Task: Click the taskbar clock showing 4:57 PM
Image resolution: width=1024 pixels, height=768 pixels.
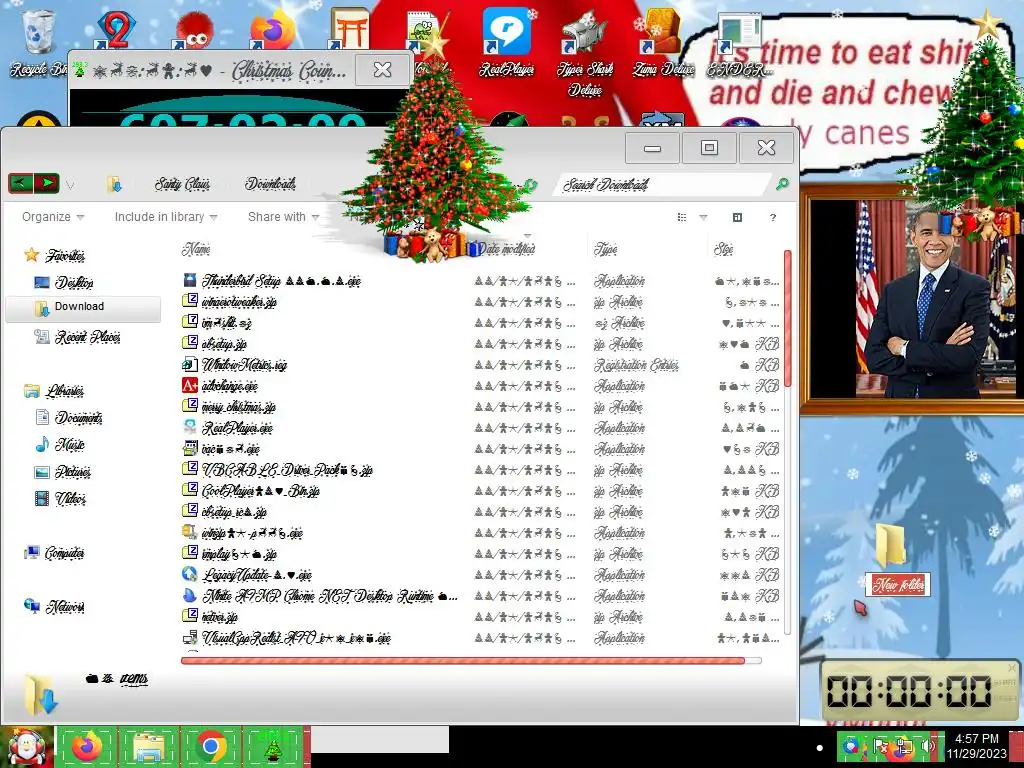Action: 977,746
